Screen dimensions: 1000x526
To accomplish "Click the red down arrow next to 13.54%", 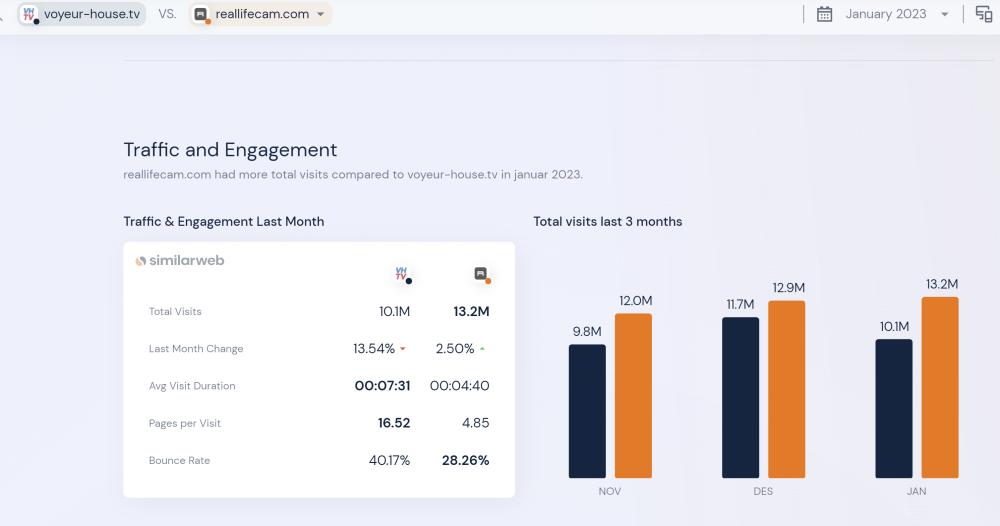I will tap(403, 349).
